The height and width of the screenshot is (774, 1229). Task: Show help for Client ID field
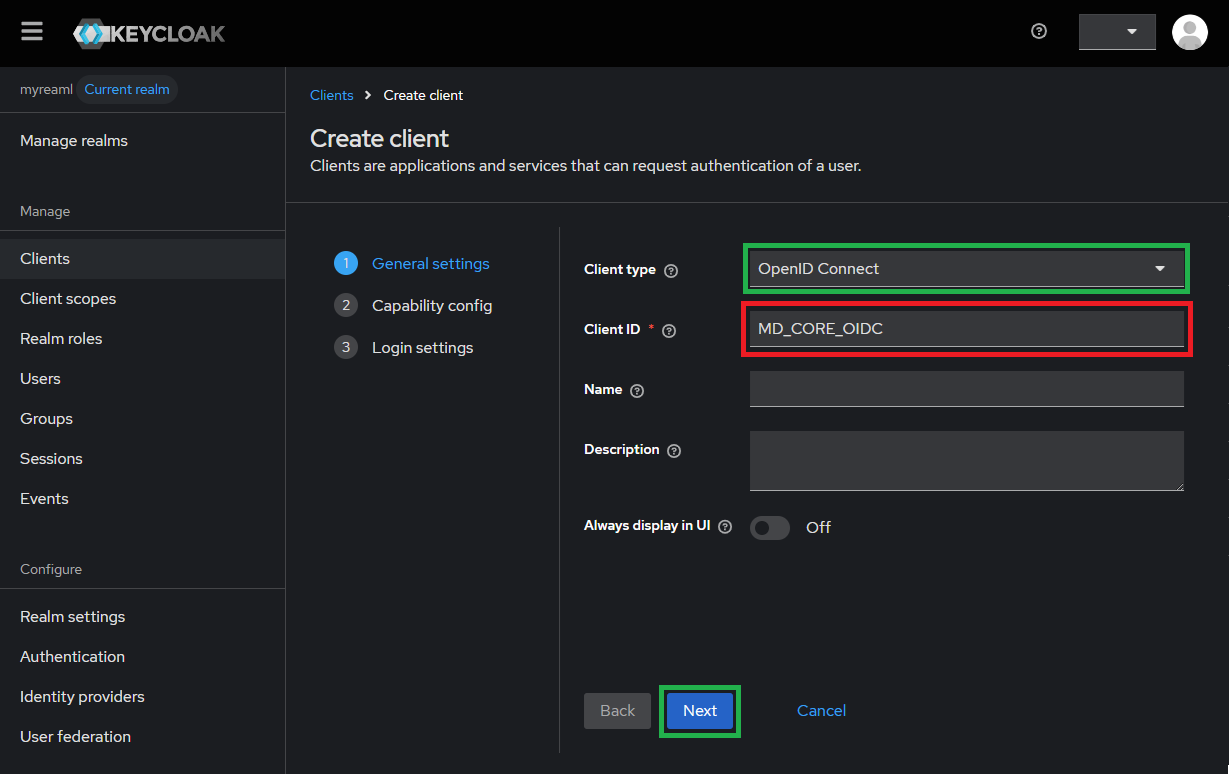coord(669,331)
